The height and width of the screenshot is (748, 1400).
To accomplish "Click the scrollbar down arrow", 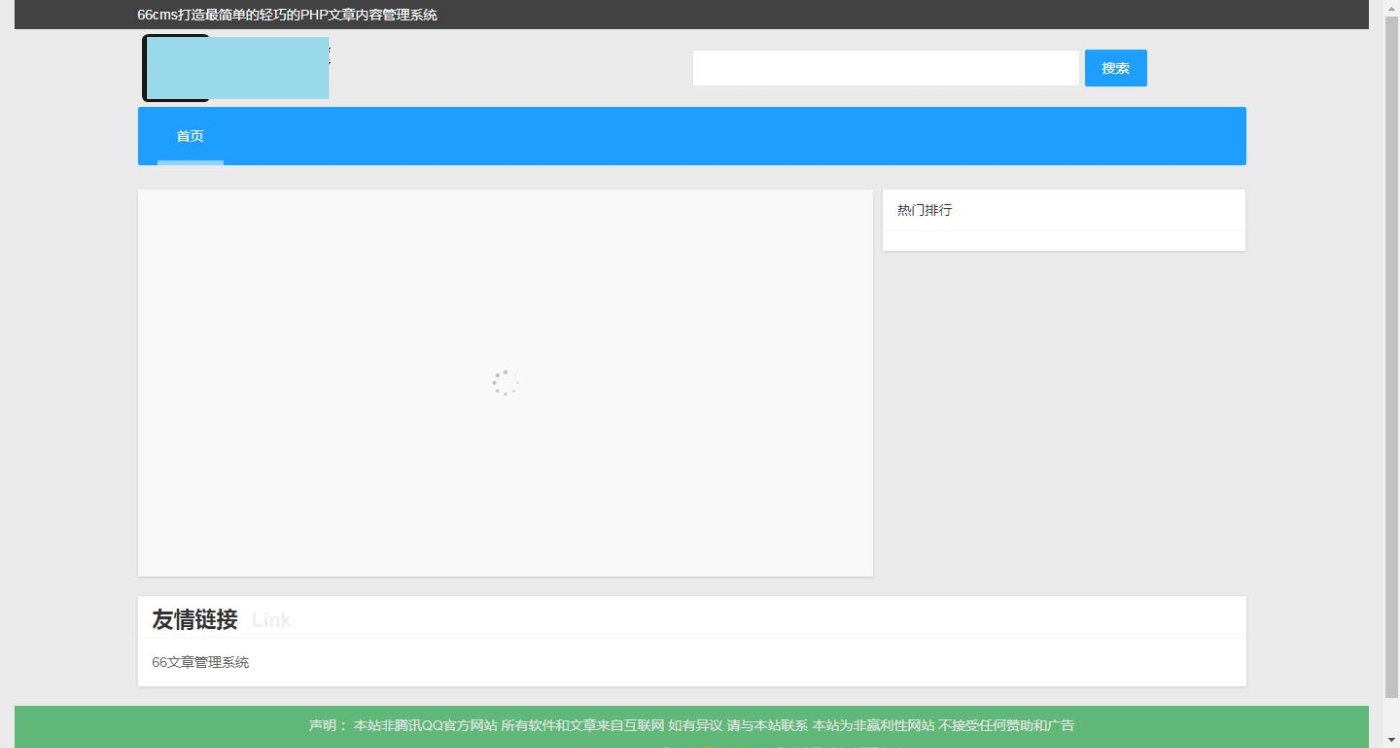I will pos(1393,740).
